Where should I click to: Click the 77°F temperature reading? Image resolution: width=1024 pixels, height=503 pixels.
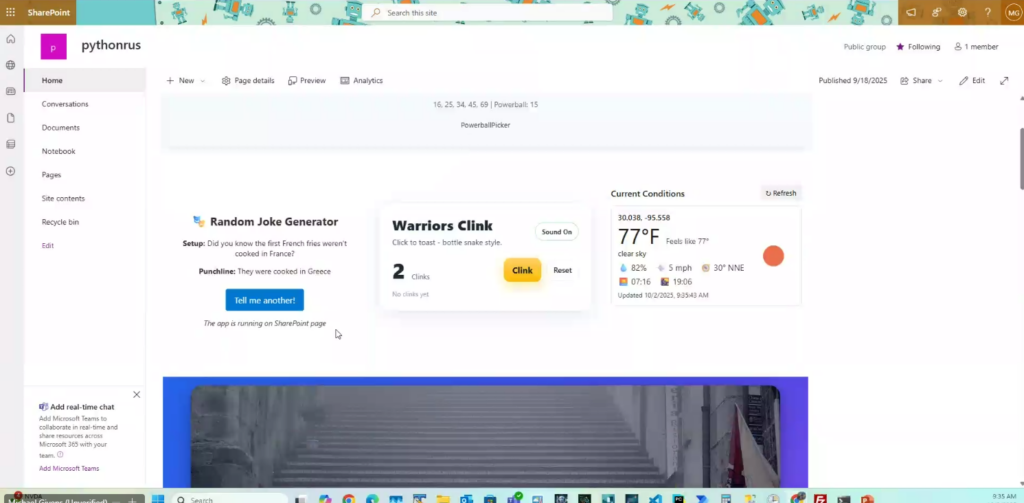click(639, 236)
